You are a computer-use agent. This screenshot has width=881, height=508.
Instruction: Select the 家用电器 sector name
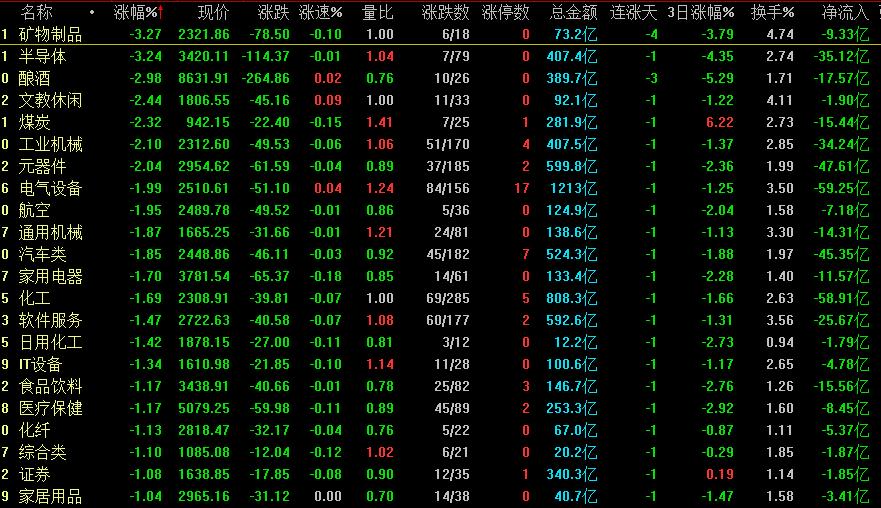(51, 276)
